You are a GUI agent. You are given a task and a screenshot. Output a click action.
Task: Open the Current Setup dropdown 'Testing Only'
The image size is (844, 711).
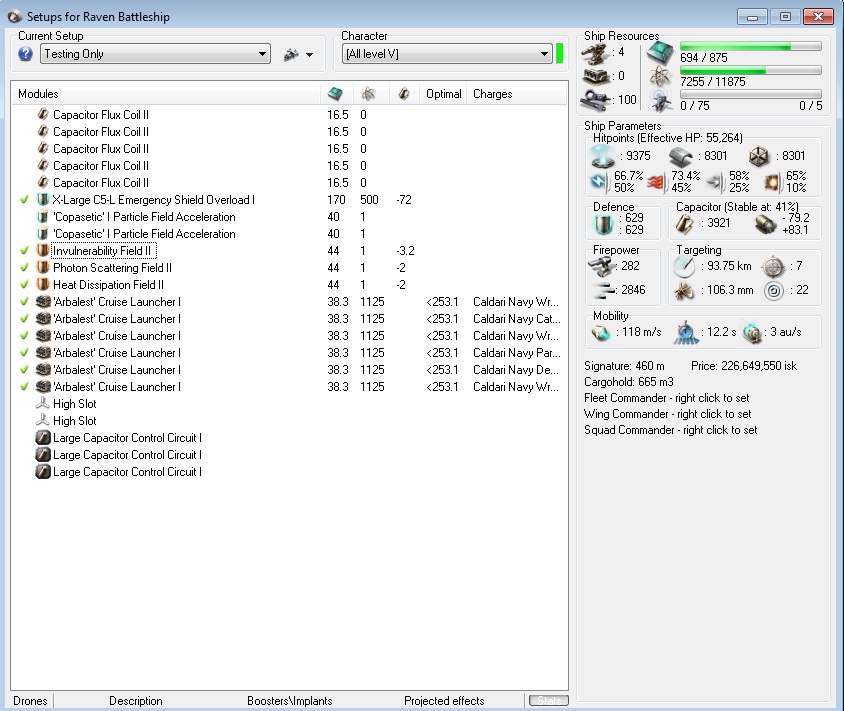point(155,54)
